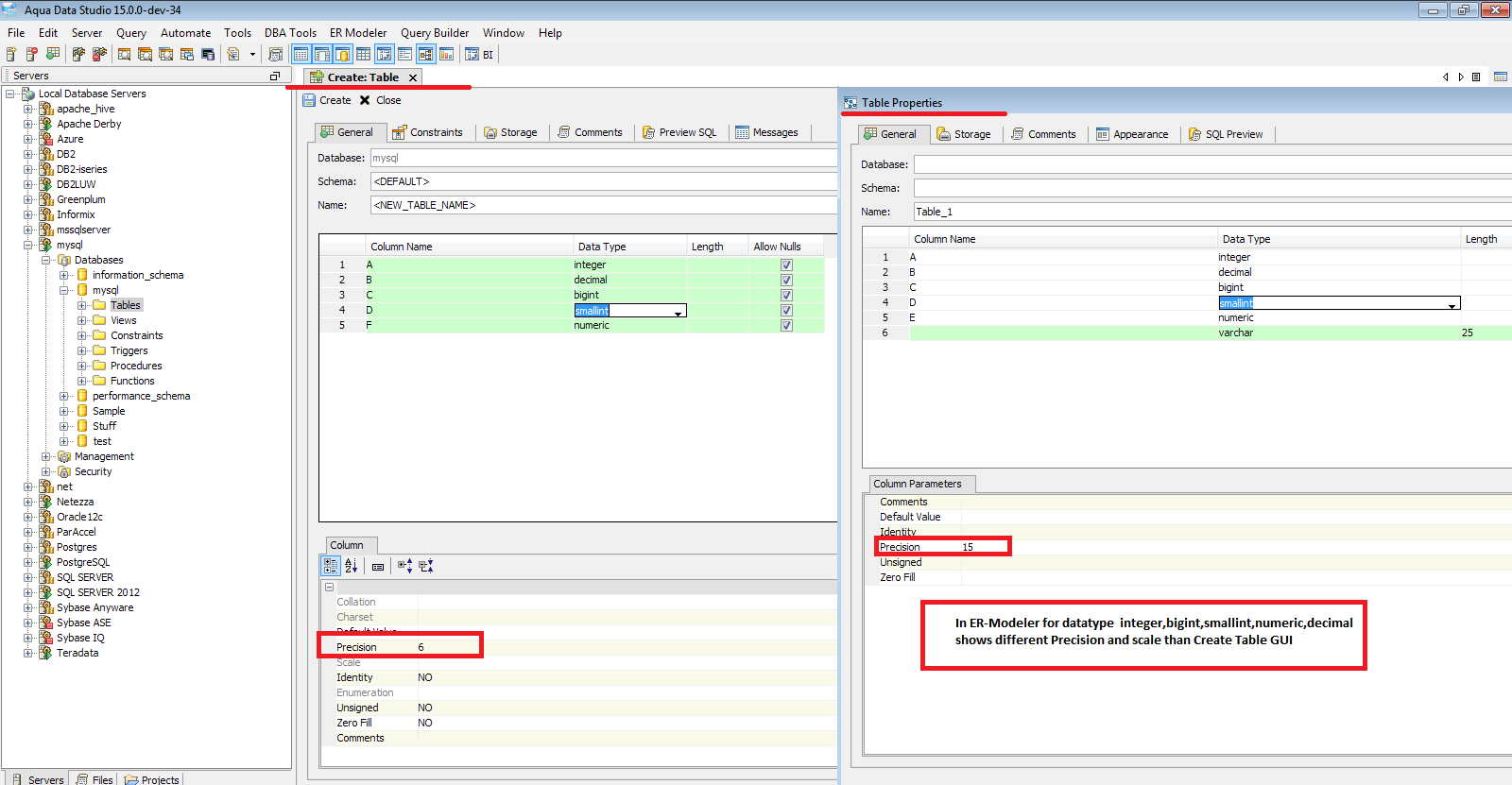Viewport: 1512px width, 785px height.
Task: Click the Name field showing Table_1
Action: point(1212,212)
